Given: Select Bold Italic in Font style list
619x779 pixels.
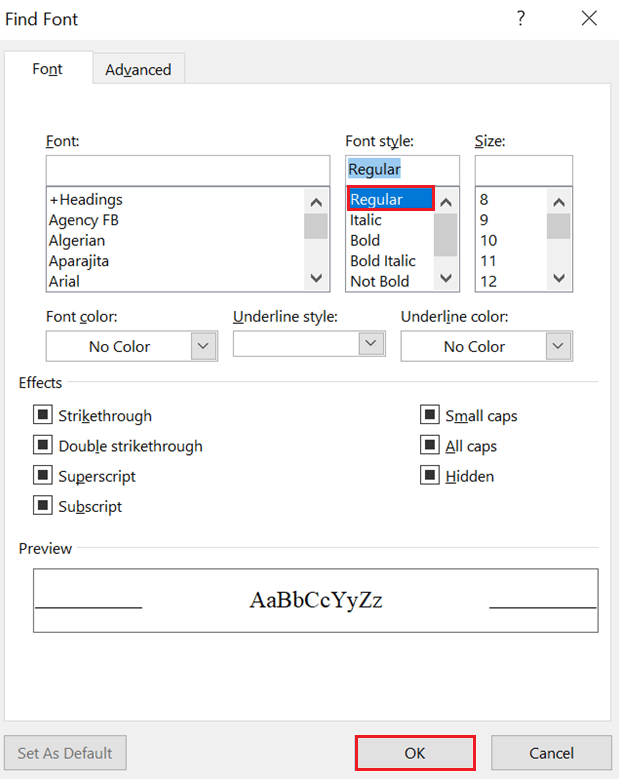Looking at the screenshot, I should [383, 261].
